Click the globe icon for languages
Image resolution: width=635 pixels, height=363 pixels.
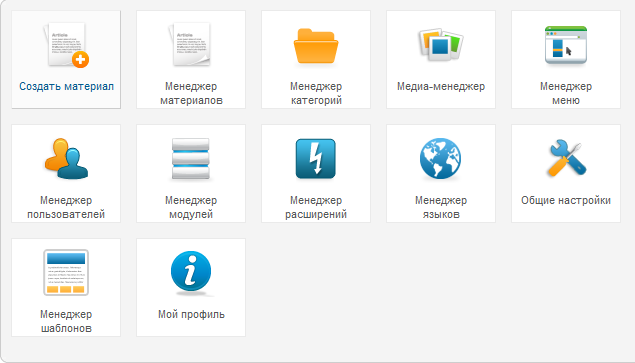coord(440,159)
